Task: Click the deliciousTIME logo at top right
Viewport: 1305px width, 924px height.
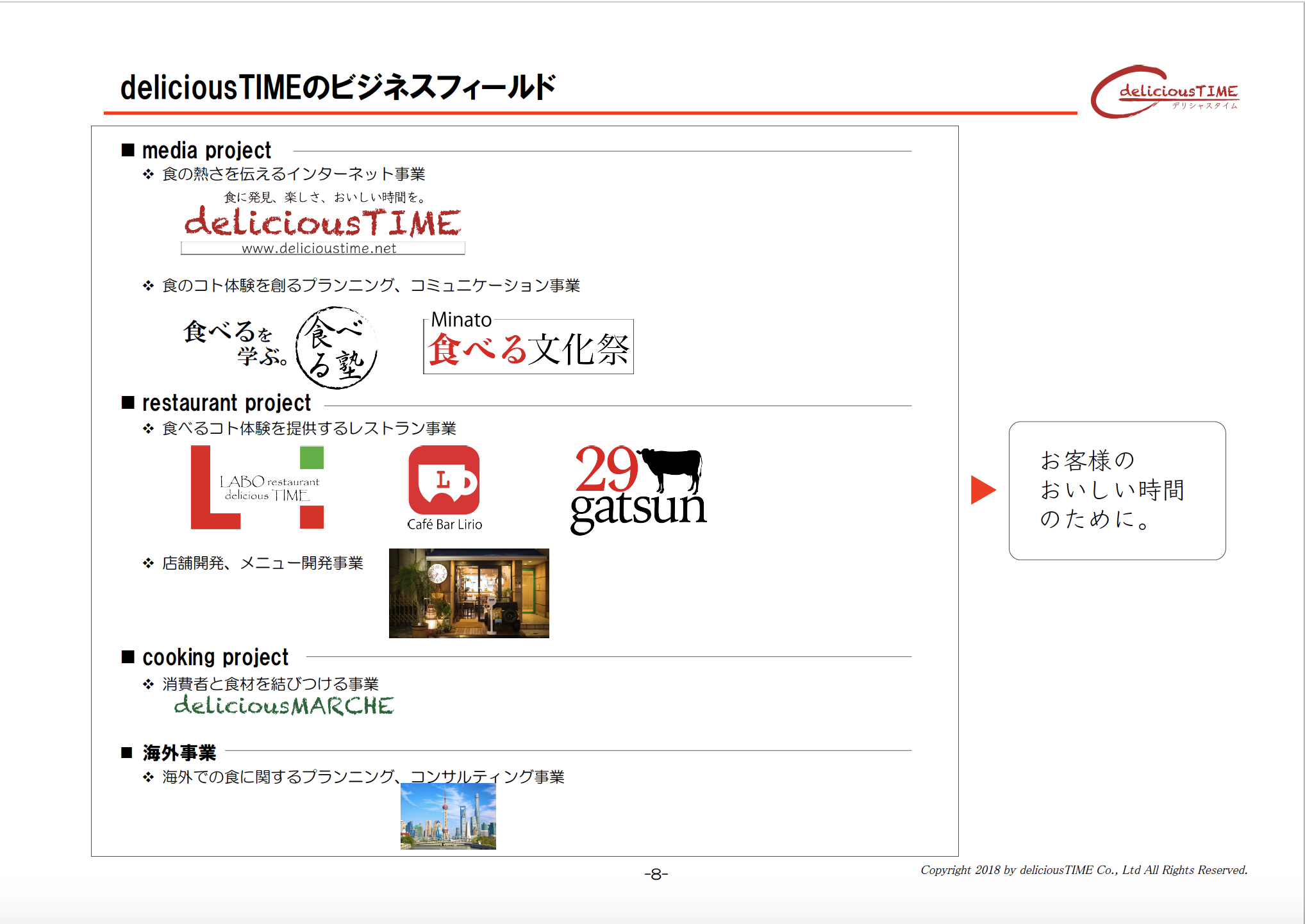Action: 1165,92
